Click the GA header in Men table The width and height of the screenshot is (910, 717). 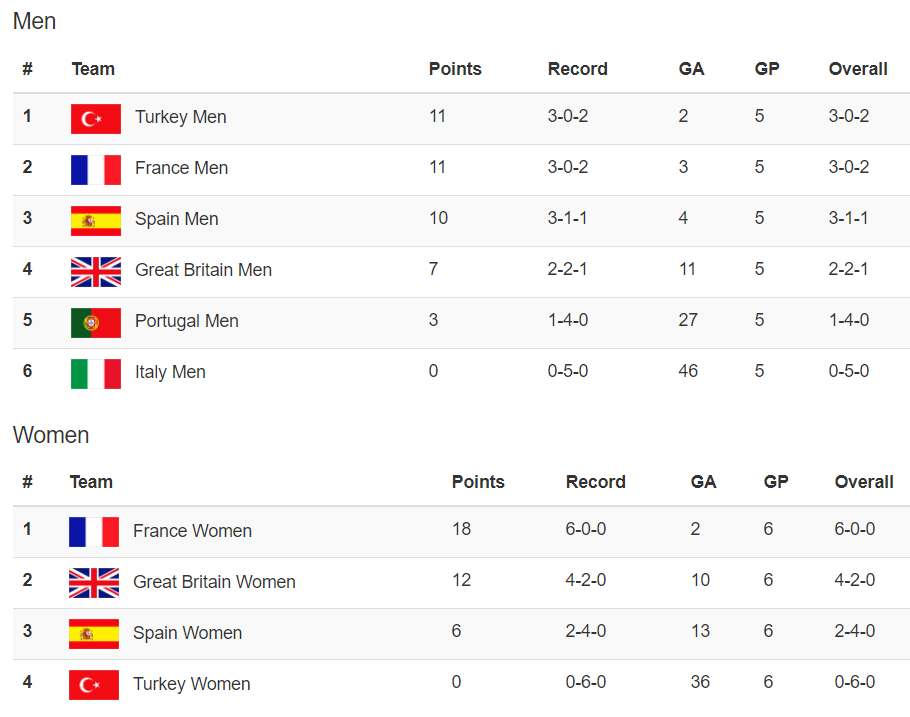click(x=691, y=69)
